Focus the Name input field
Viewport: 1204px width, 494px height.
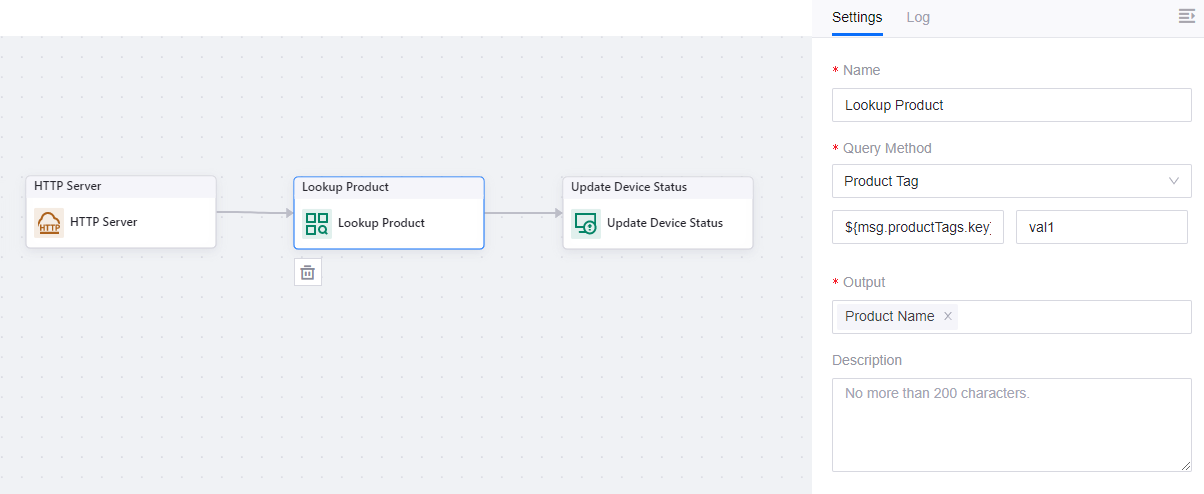click(x=1011, y=105)
